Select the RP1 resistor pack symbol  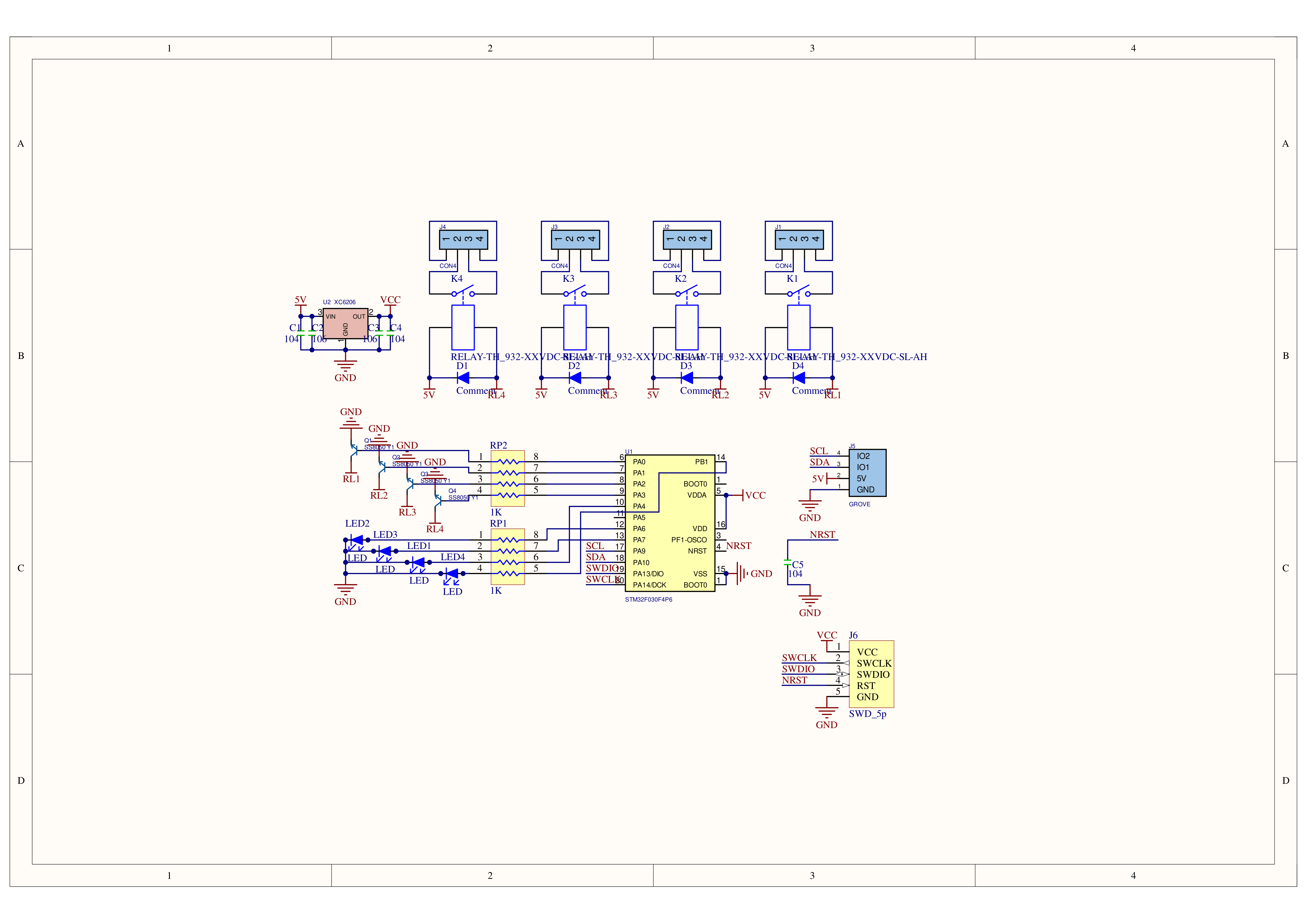[x=507, y=557]
